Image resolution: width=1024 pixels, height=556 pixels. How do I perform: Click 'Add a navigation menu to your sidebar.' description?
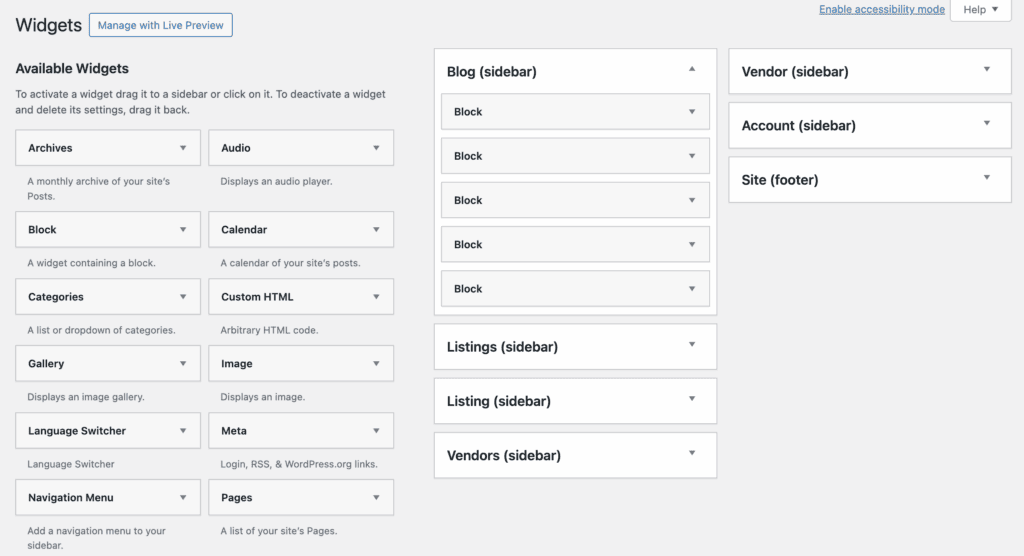pyautogui.click(x=97, y=538)
